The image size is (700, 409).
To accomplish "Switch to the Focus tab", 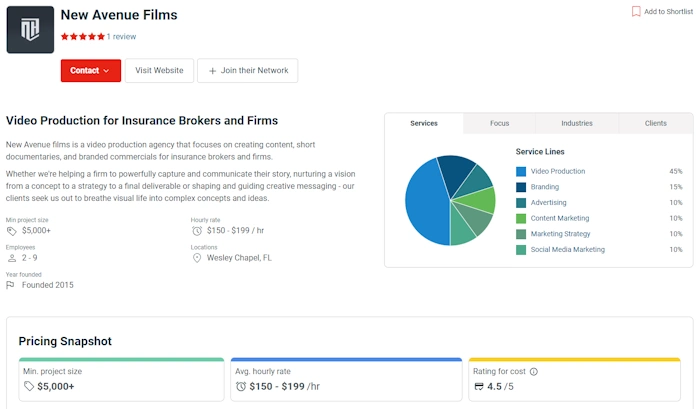I will coord(499,123).
